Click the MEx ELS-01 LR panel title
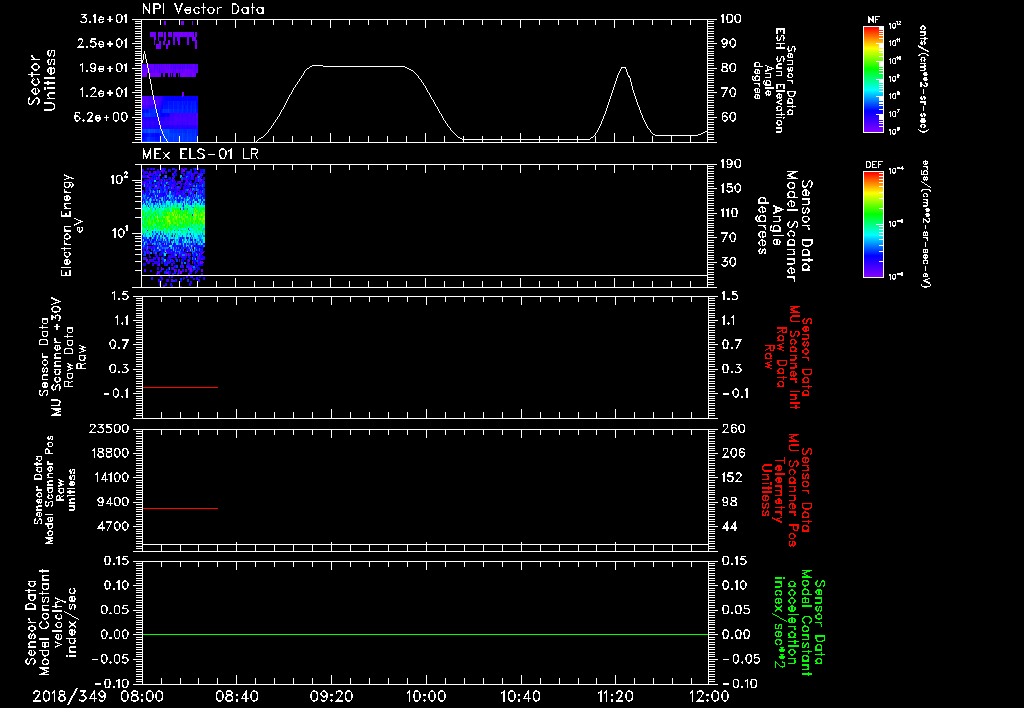Screen dimensions: 1024x708 (x=200, y=154)
